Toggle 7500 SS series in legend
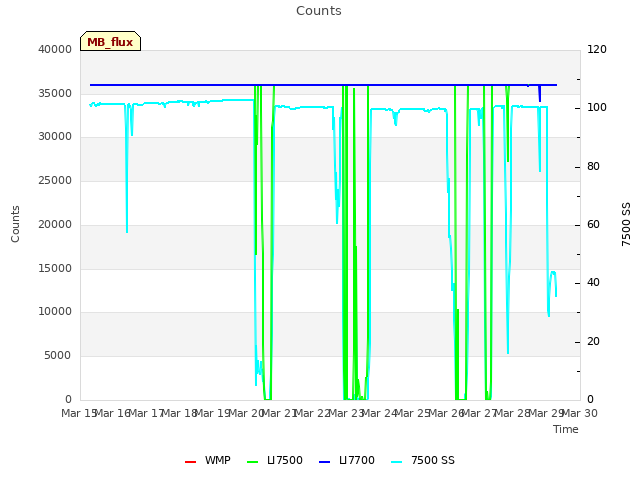640x480 pixels. point(423,460)
